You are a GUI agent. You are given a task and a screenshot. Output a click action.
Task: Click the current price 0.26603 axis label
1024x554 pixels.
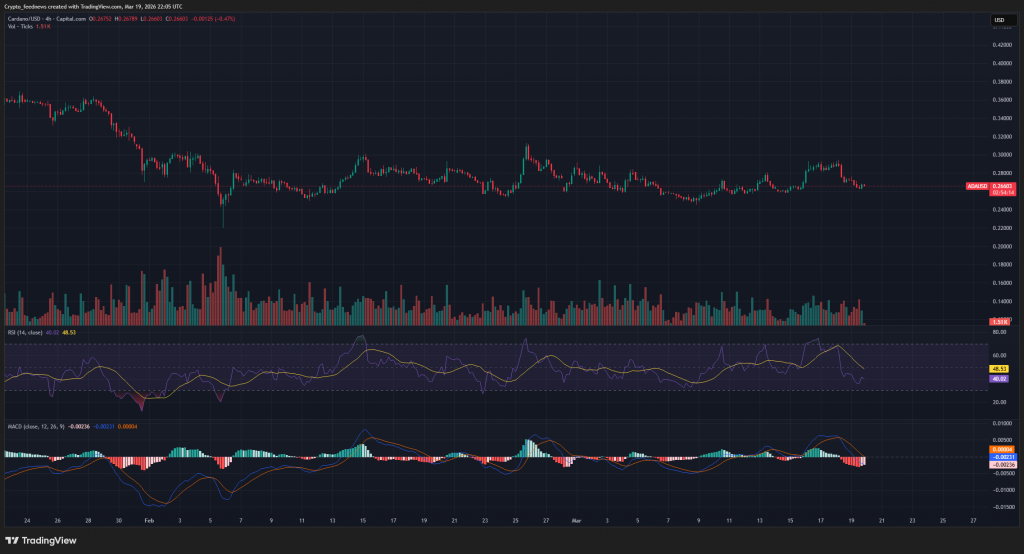[1002, 186]
